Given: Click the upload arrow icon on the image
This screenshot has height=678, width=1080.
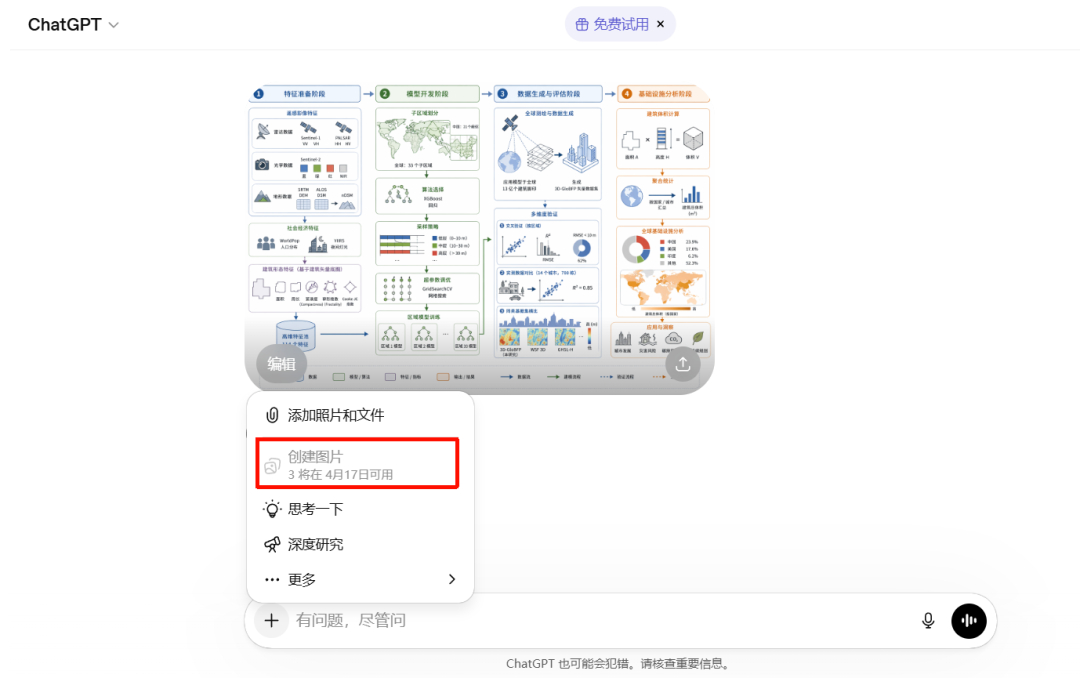Looking at the screenshot, I should pos(682,364).
